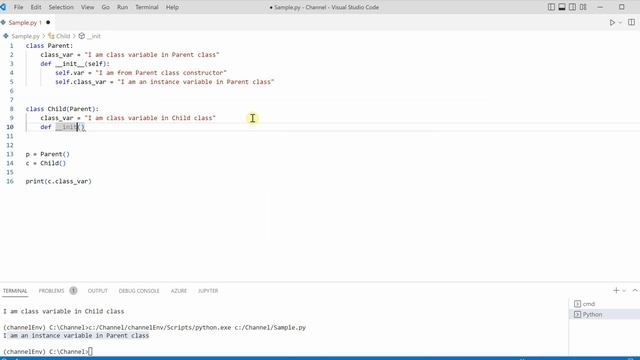The width and height of the screenshot is (640, 360).
Task: Split the editor to the right
Action: pos(631,22)
